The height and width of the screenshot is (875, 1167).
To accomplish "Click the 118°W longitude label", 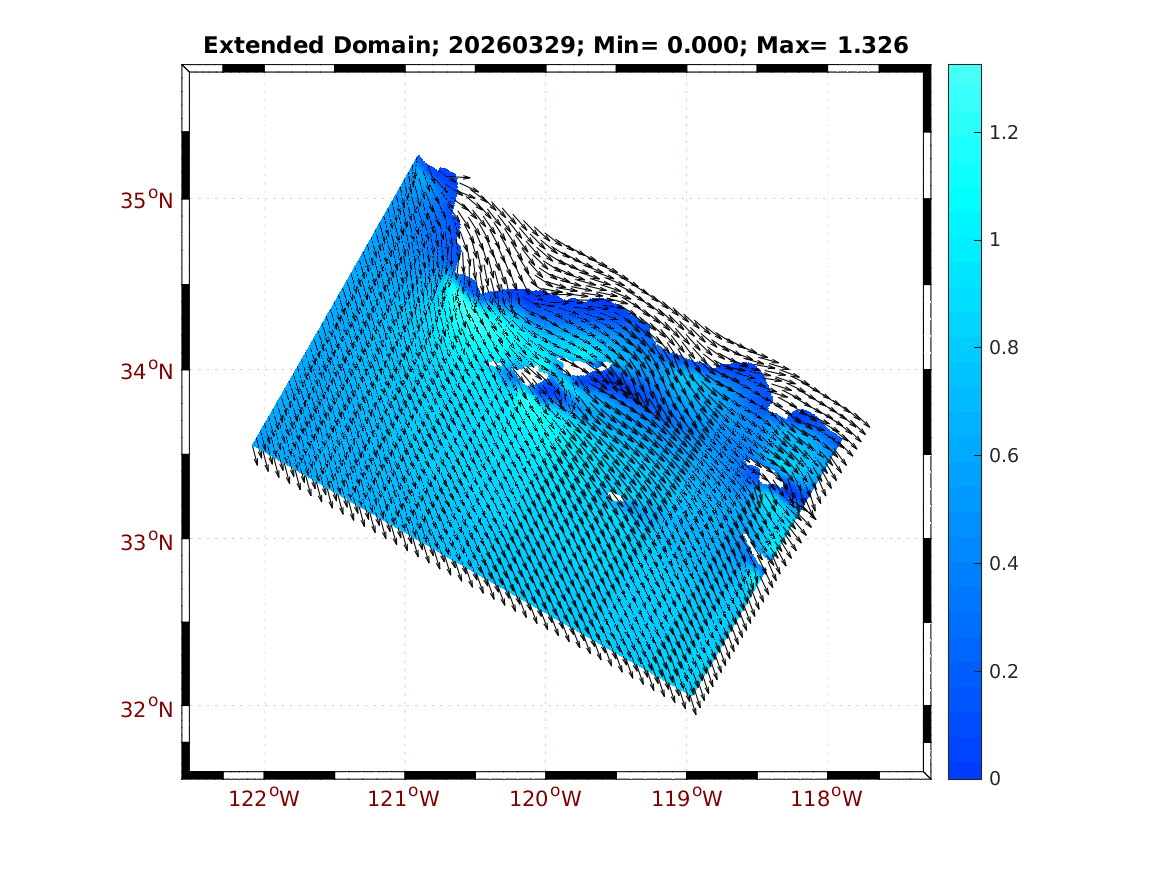I will point(827,799).
